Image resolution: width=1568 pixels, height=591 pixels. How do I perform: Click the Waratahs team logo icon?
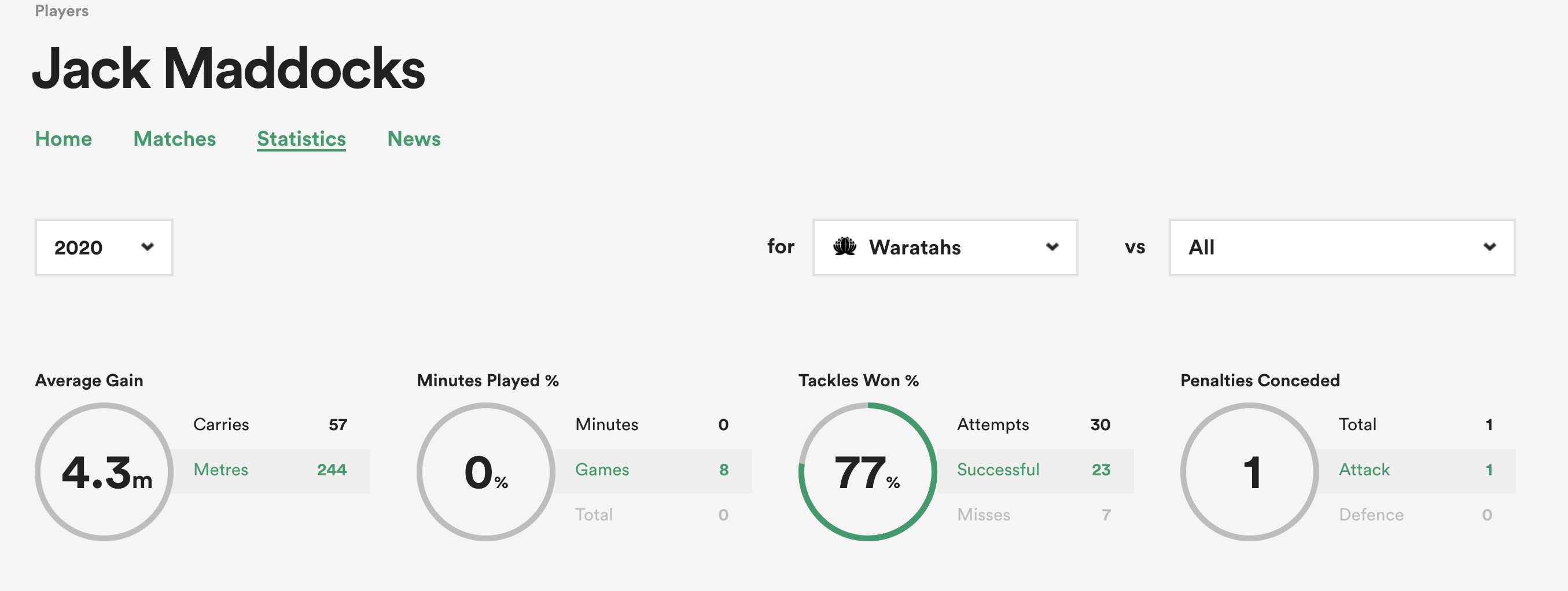[844, 246]
